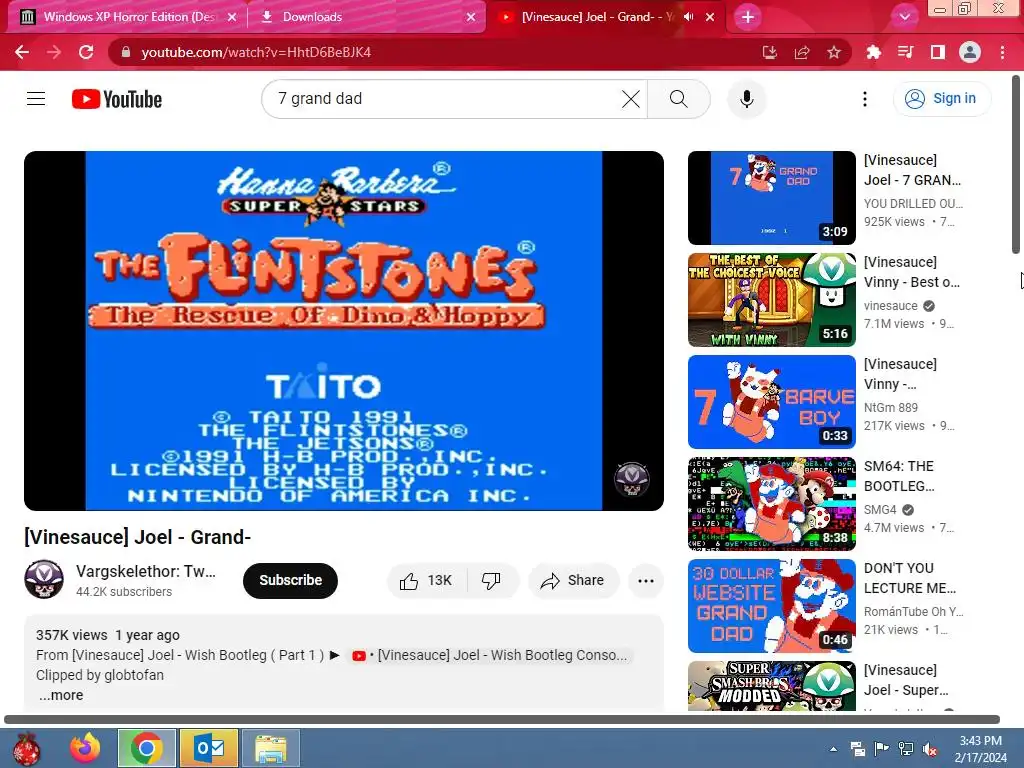The image size is (1024, 768).
Task: Close the Windows XP Horror Edition tab
Action: point(232,17)
